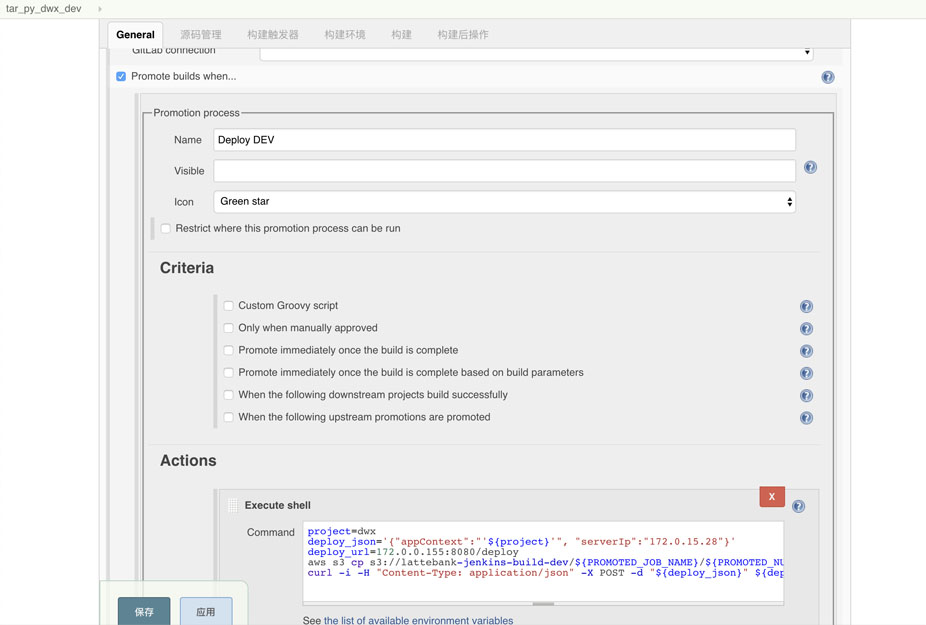The width and height of the screenshot is (926, 625).
Task: Click help icon for Custom Groovy script
Action: click(x=806, y=306)
